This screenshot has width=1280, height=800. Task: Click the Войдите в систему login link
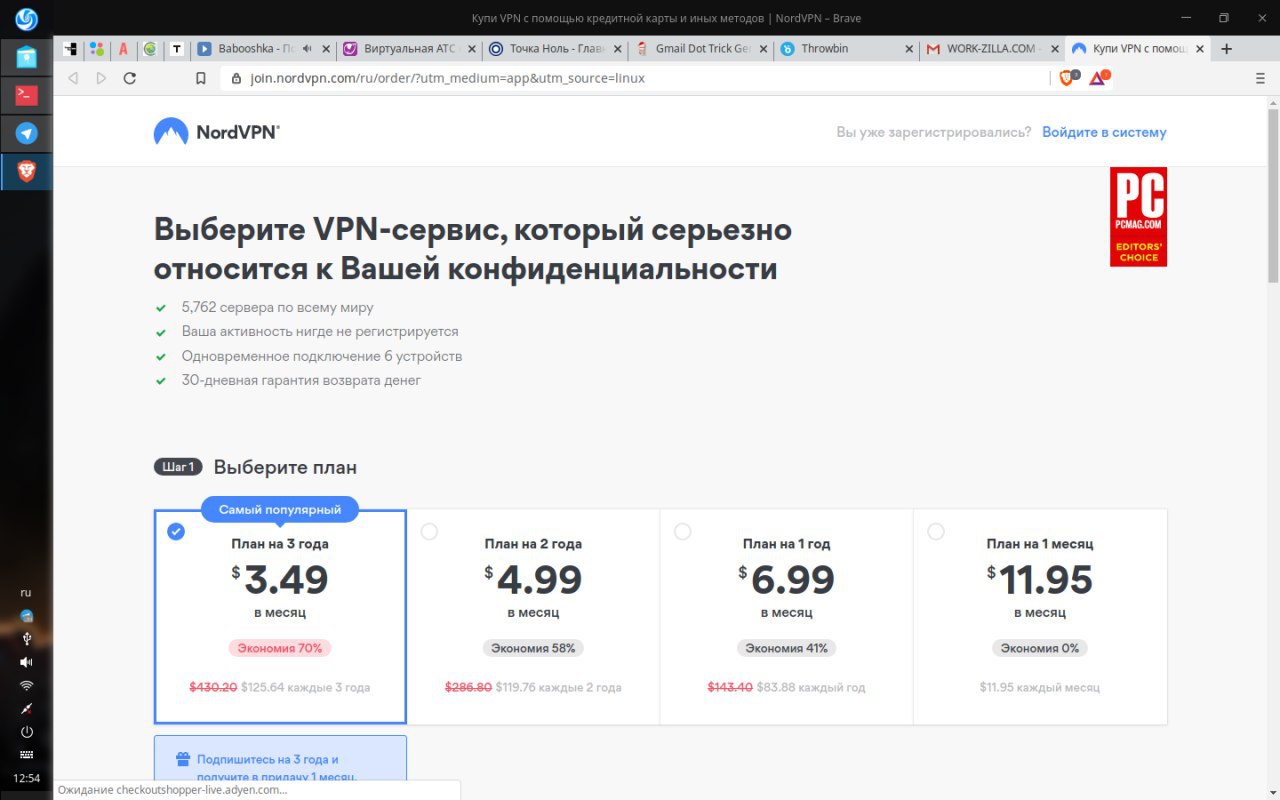[x=1104, y=132]
